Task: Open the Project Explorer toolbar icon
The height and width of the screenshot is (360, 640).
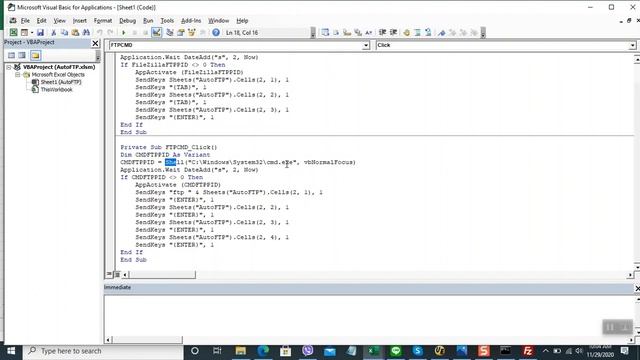Action: click(170, 33)
